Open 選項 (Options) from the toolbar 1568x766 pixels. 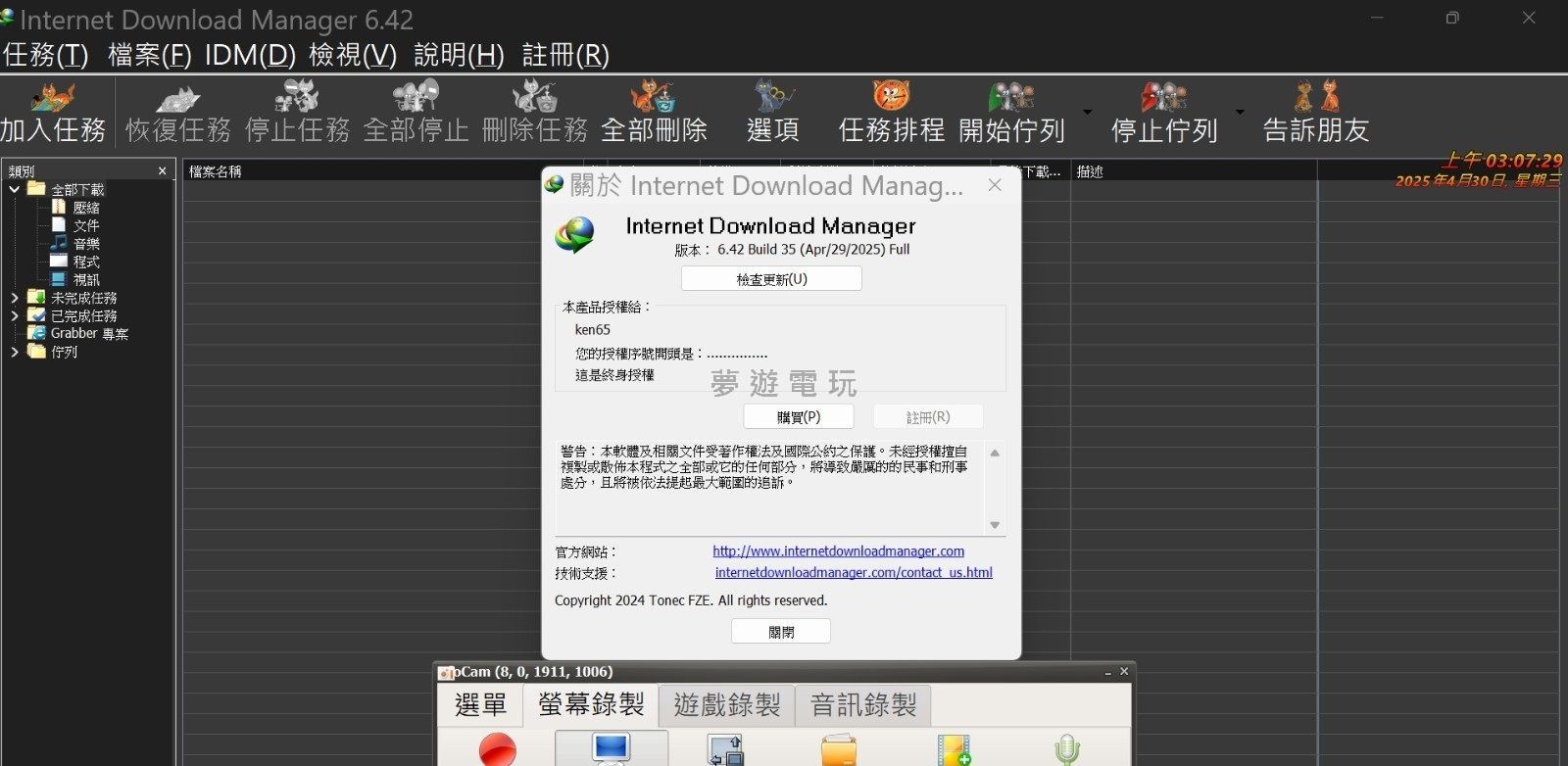[x=773, y=98]
